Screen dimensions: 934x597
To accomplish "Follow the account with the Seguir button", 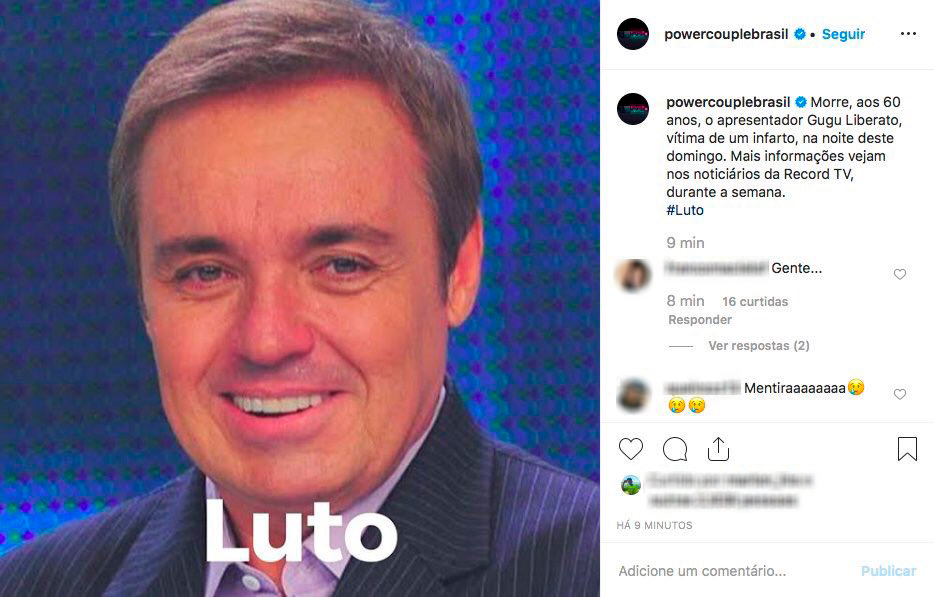I will pyautogui.click(x=843, y=34).
